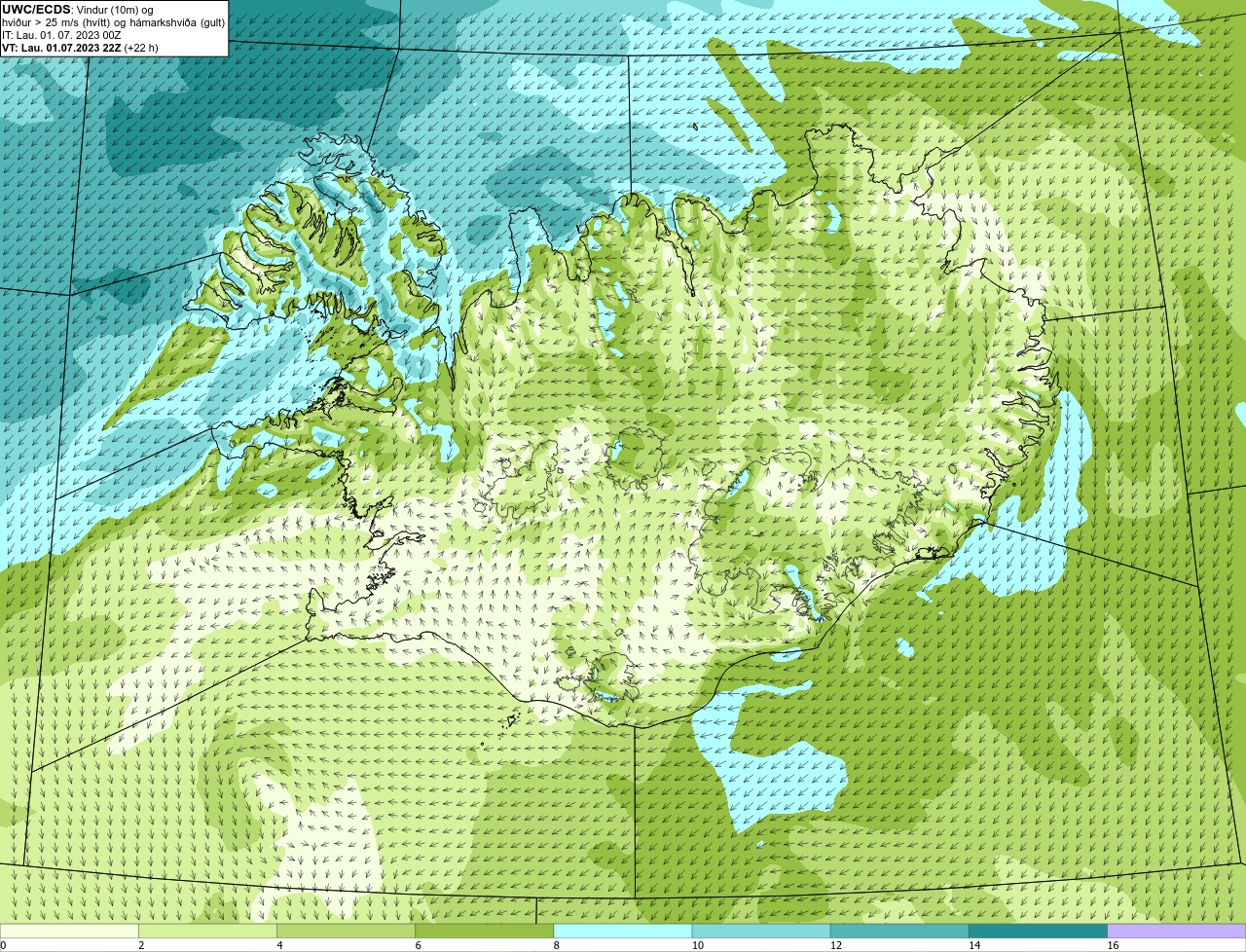This screenshot has height=952, width=1246.
Task: Click the 12–14 m/s teal legend swatch
Action: click(899, 932)
